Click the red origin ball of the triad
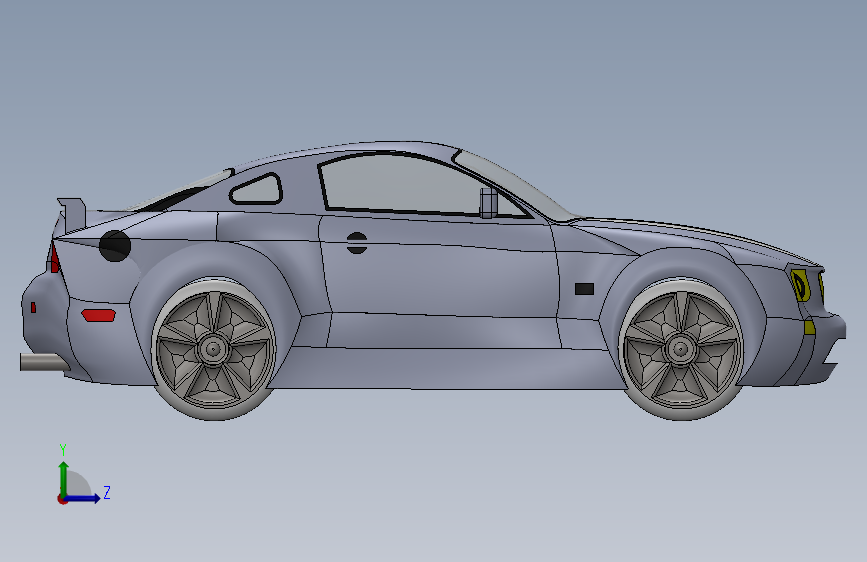 62,499
